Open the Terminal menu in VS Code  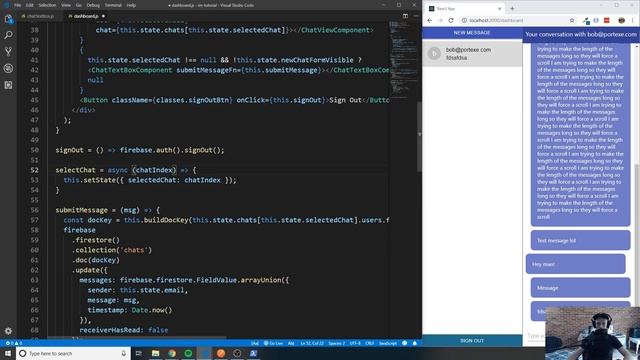113,5
